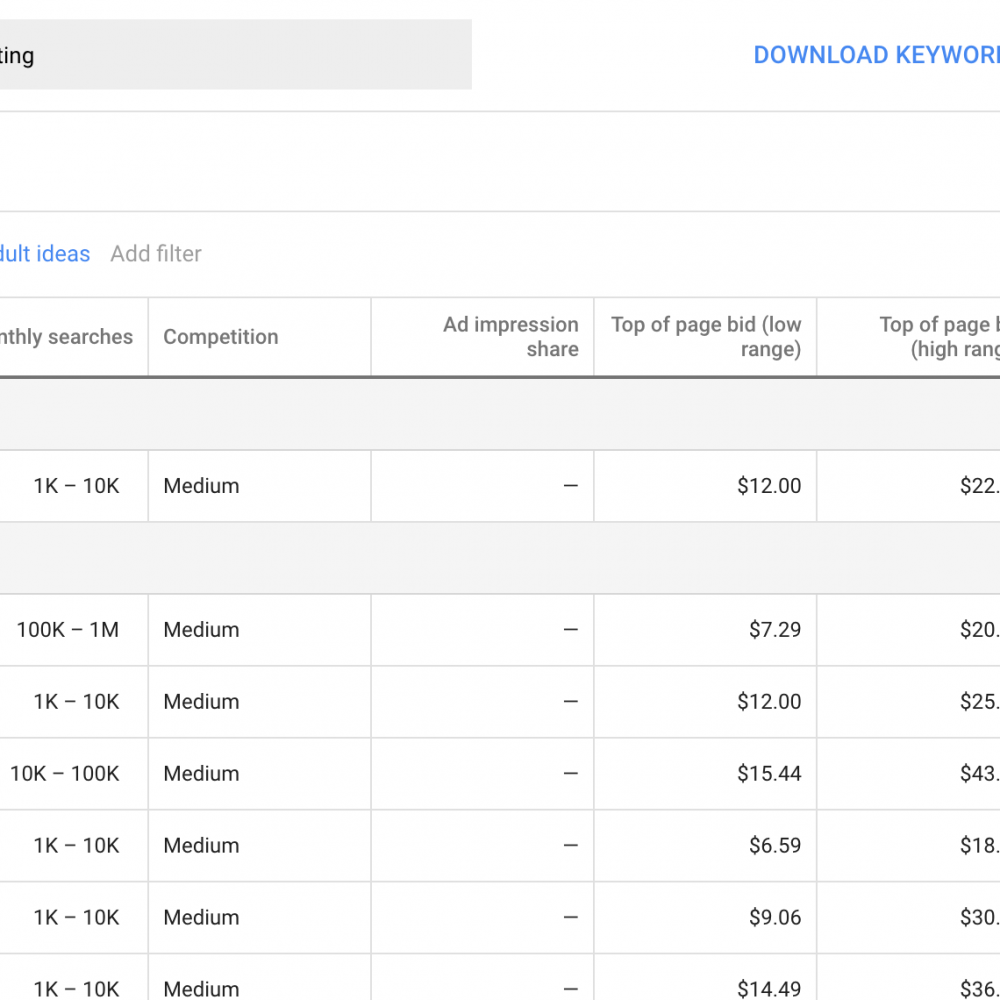This screenshot has width=1000, height=1000.
Task: Click ad impression share dash in $15.44 row
Action: [x=571, y=774]
